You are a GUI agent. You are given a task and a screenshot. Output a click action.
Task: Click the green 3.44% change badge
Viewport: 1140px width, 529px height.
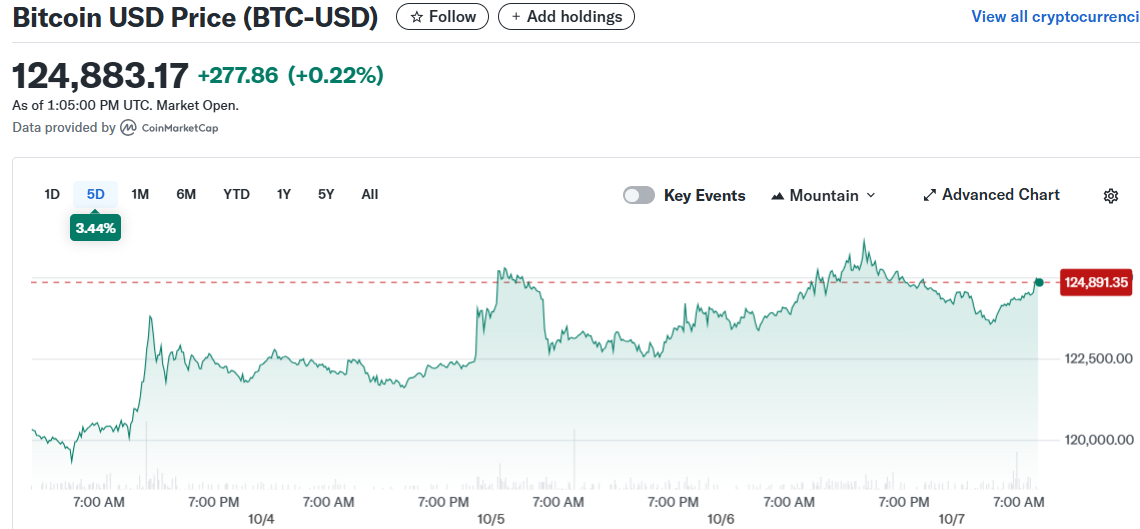[96, 228]
